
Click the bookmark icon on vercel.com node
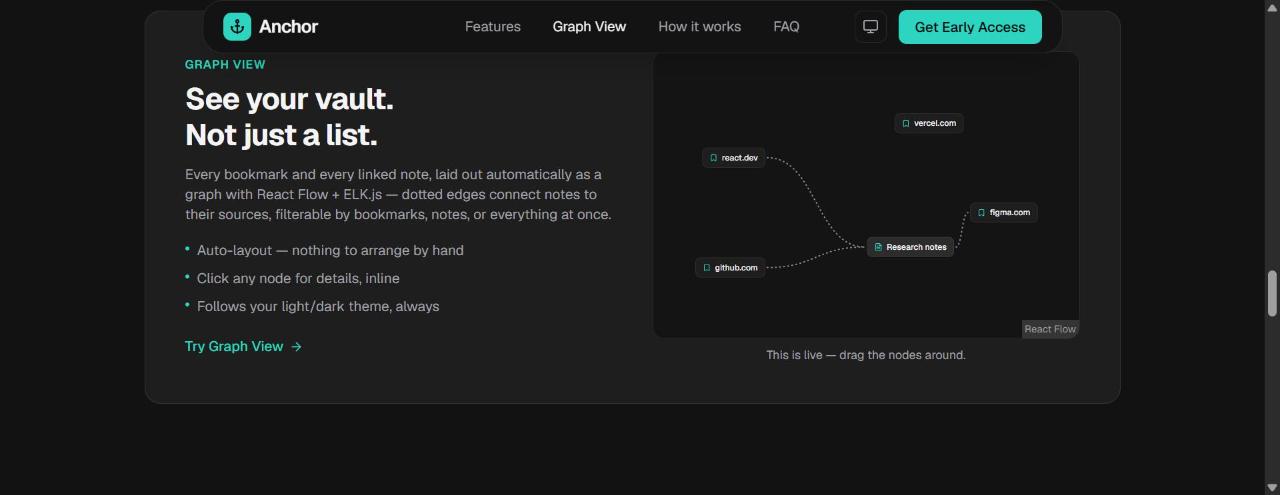906,124
